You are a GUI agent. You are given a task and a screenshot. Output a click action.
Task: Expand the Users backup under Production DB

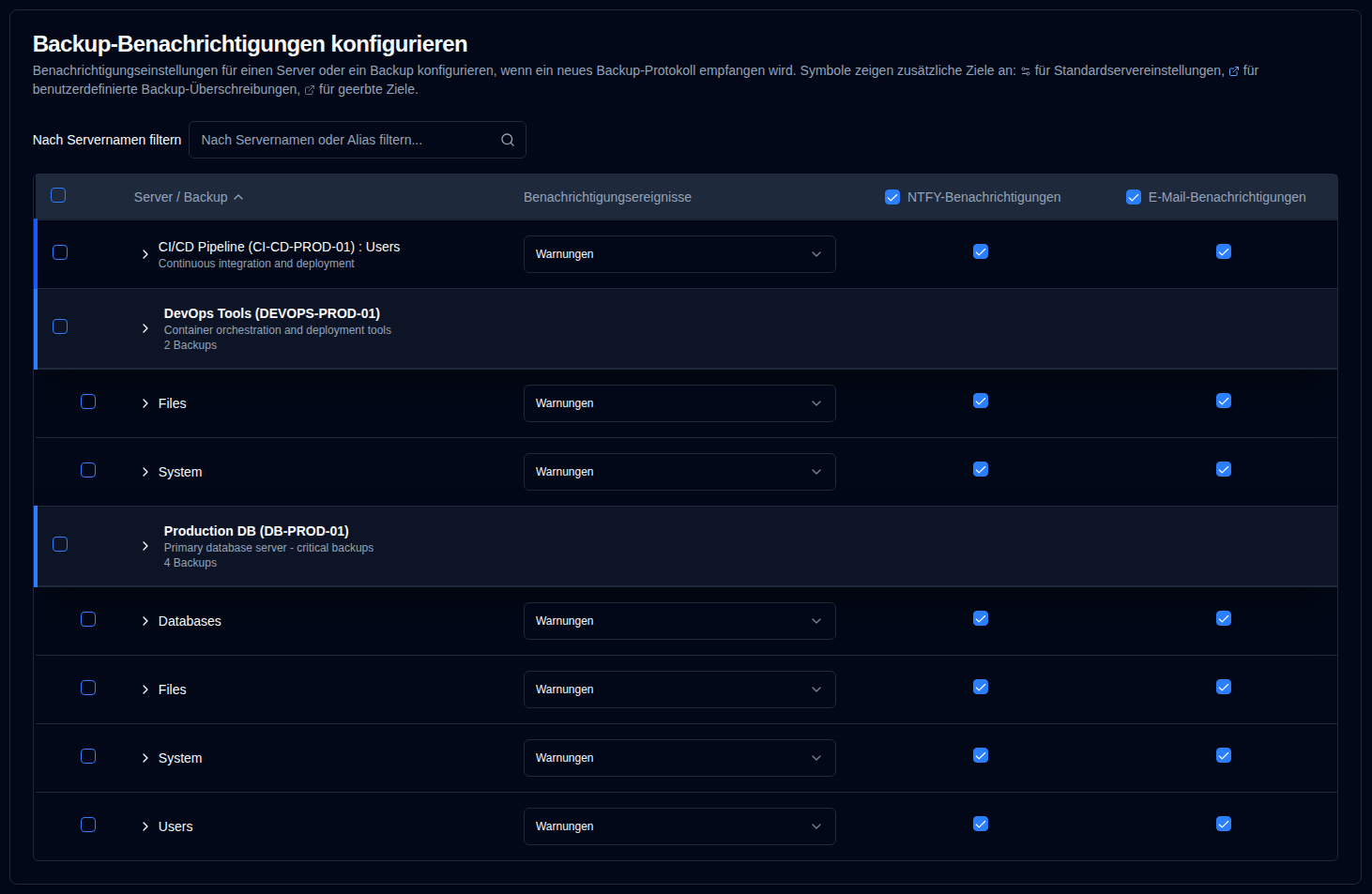[145, 826]
